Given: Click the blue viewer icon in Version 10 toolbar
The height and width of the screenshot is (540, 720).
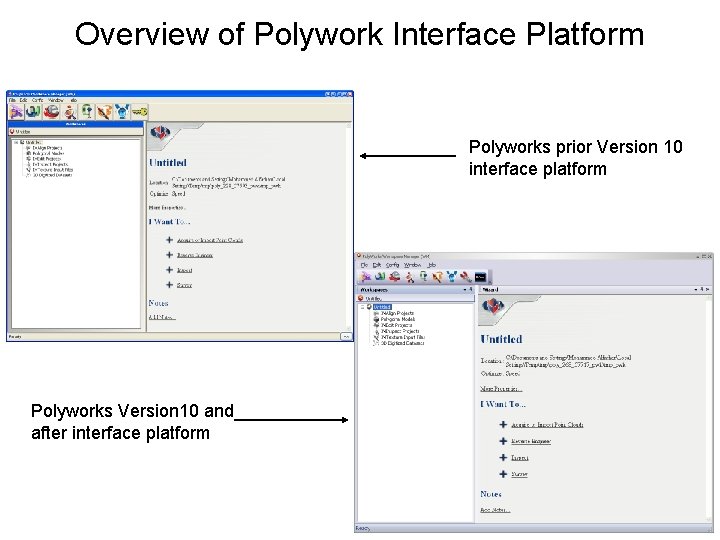Looking at the screenshot, I should 452,276.
